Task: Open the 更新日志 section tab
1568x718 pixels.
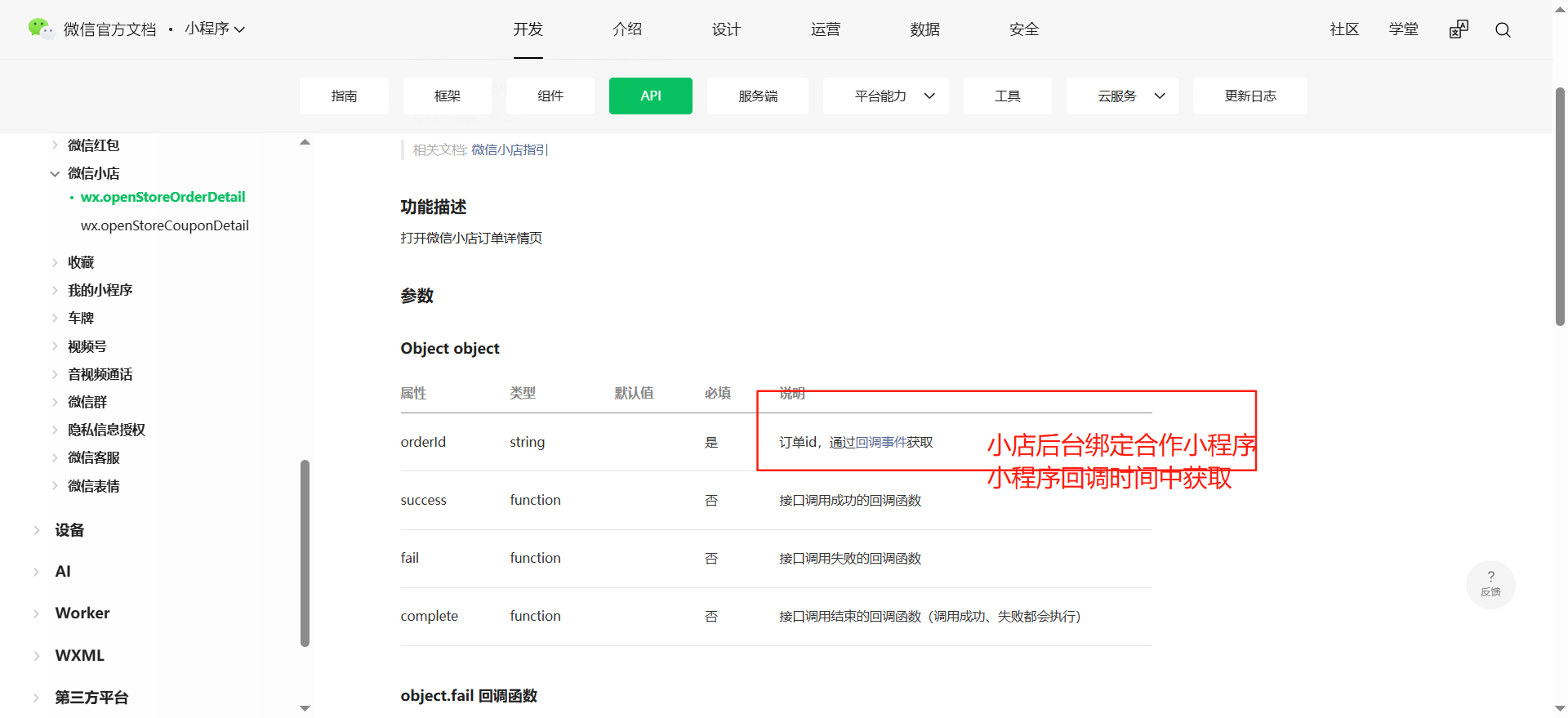Action: pos(1250,96)
